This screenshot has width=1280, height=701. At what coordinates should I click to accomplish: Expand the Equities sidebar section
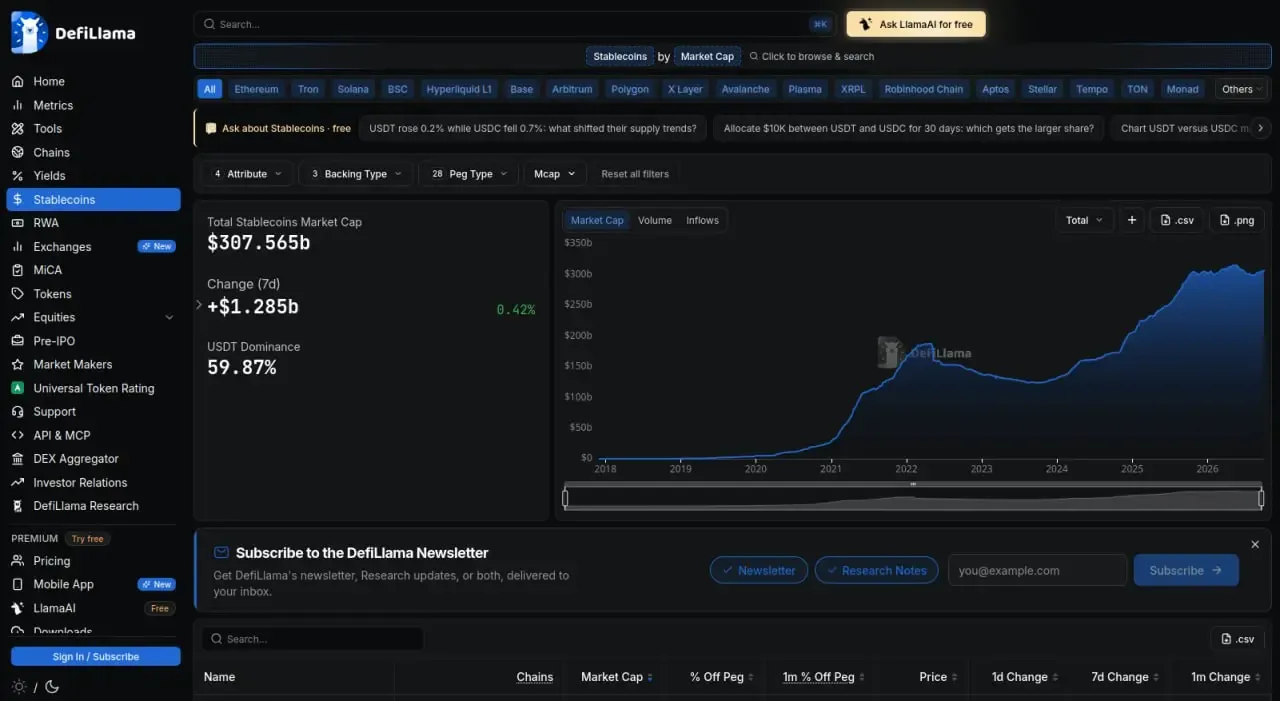click(169, 317)
